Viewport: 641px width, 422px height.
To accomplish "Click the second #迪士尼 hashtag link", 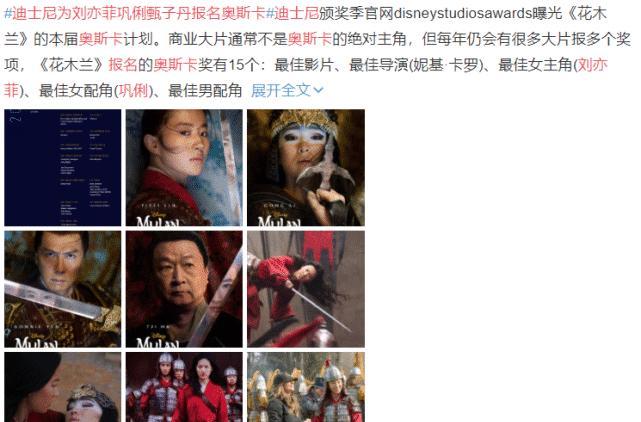I will pyautogui.click(x=292, y=13).
